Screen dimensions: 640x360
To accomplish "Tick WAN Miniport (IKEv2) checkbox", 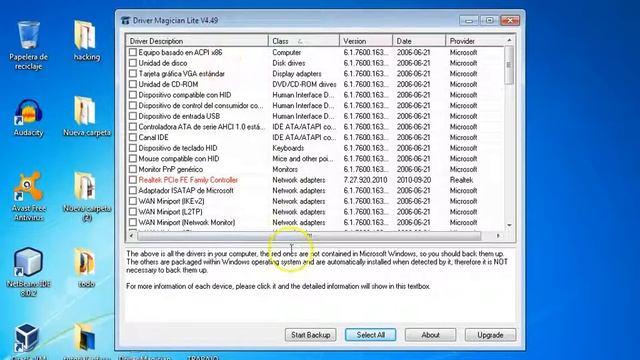I will 133,201.
